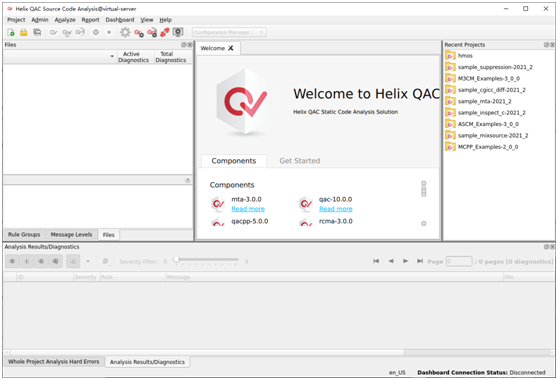Float the Recent Projects panel
Viewport: 558px width, 380px height.
[546, 44]
